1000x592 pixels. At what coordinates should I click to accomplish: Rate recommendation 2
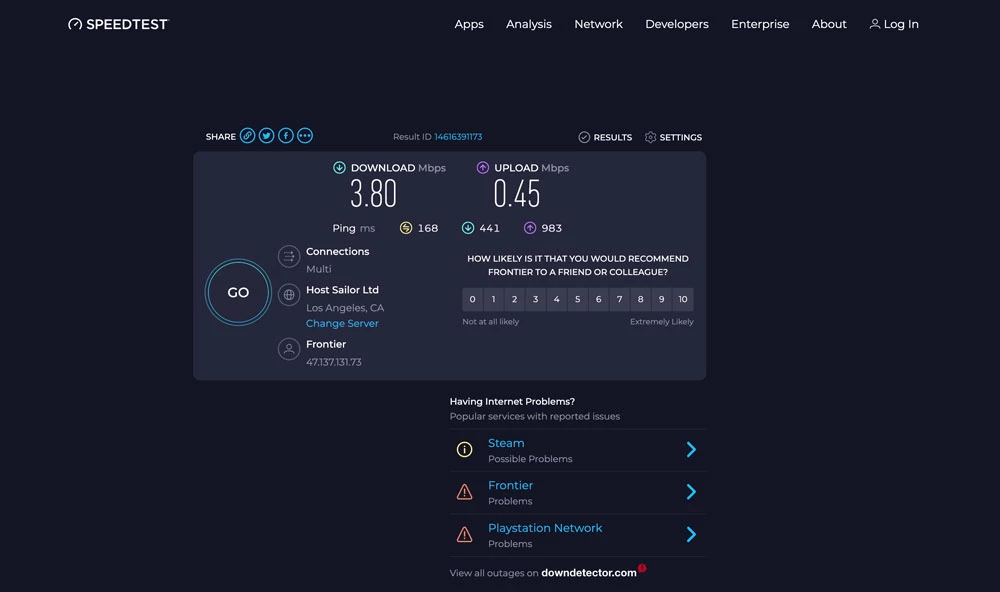point(515,299)
